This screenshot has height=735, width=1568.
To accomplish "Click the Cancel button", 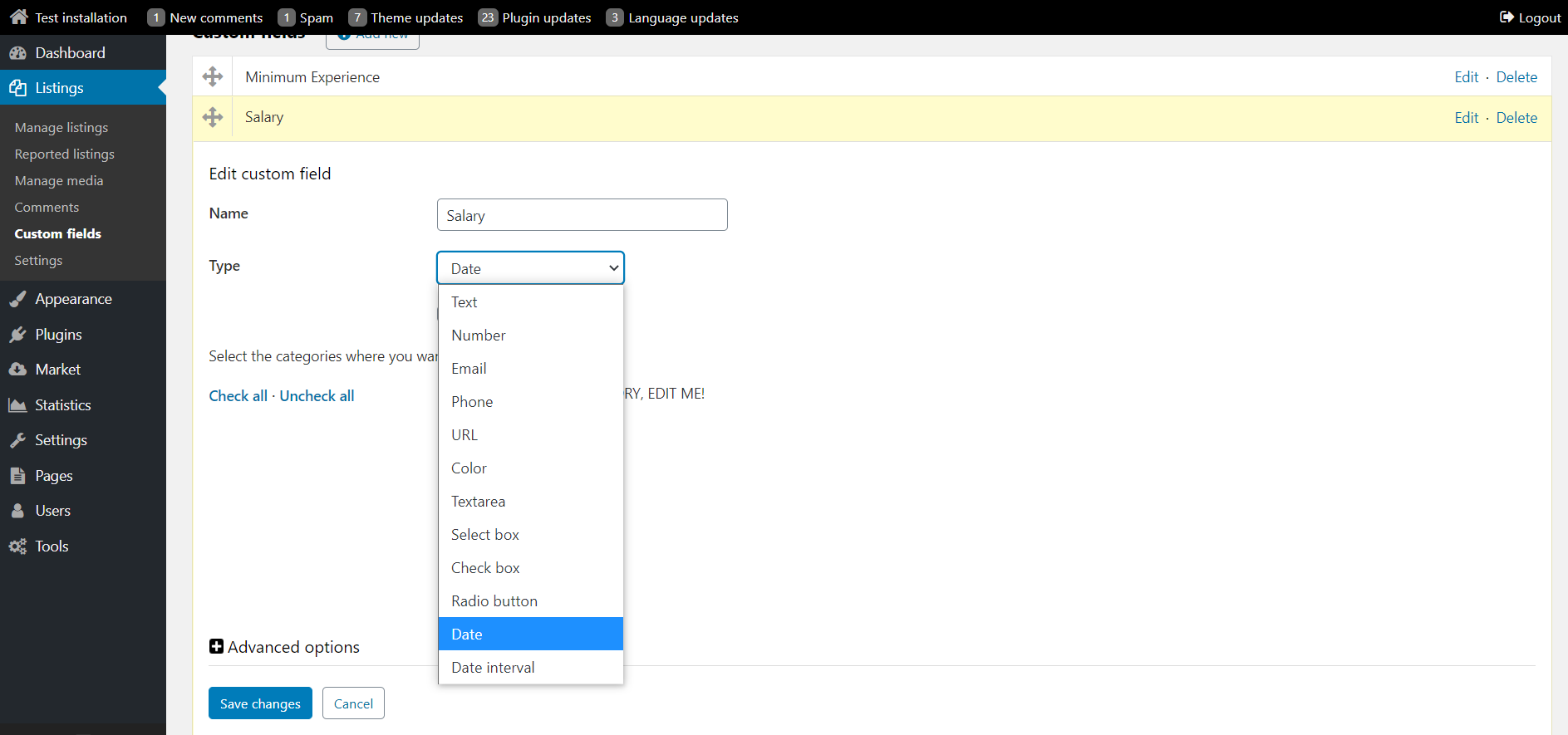I will pyautogui.click(x=353, y=703).
